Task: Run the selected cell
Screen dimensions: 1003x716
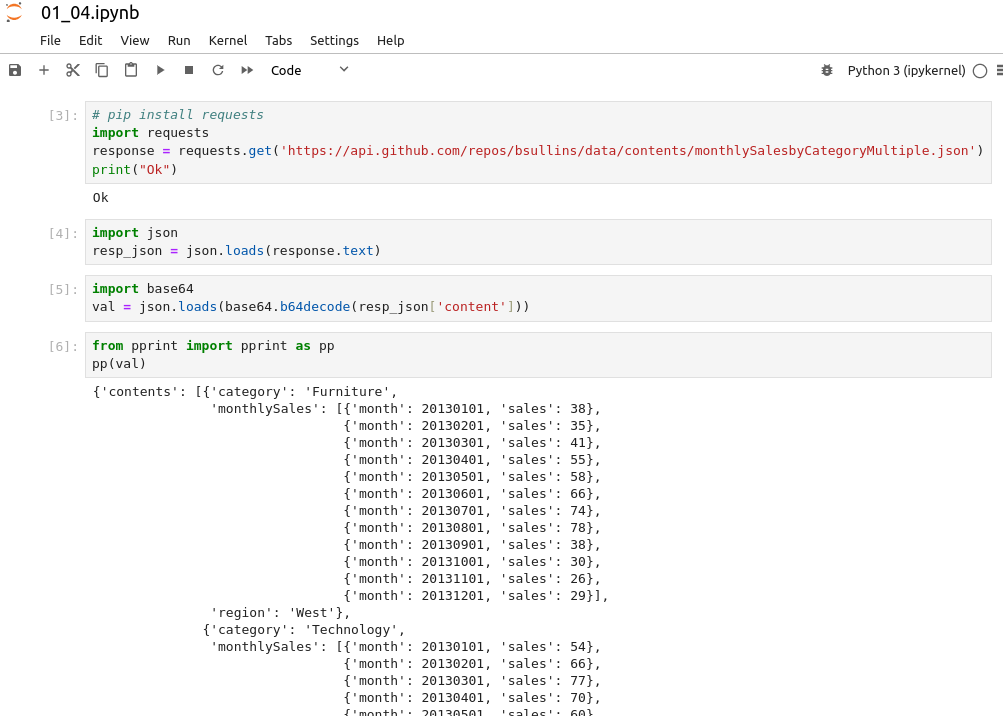Action: pos(160,70)
